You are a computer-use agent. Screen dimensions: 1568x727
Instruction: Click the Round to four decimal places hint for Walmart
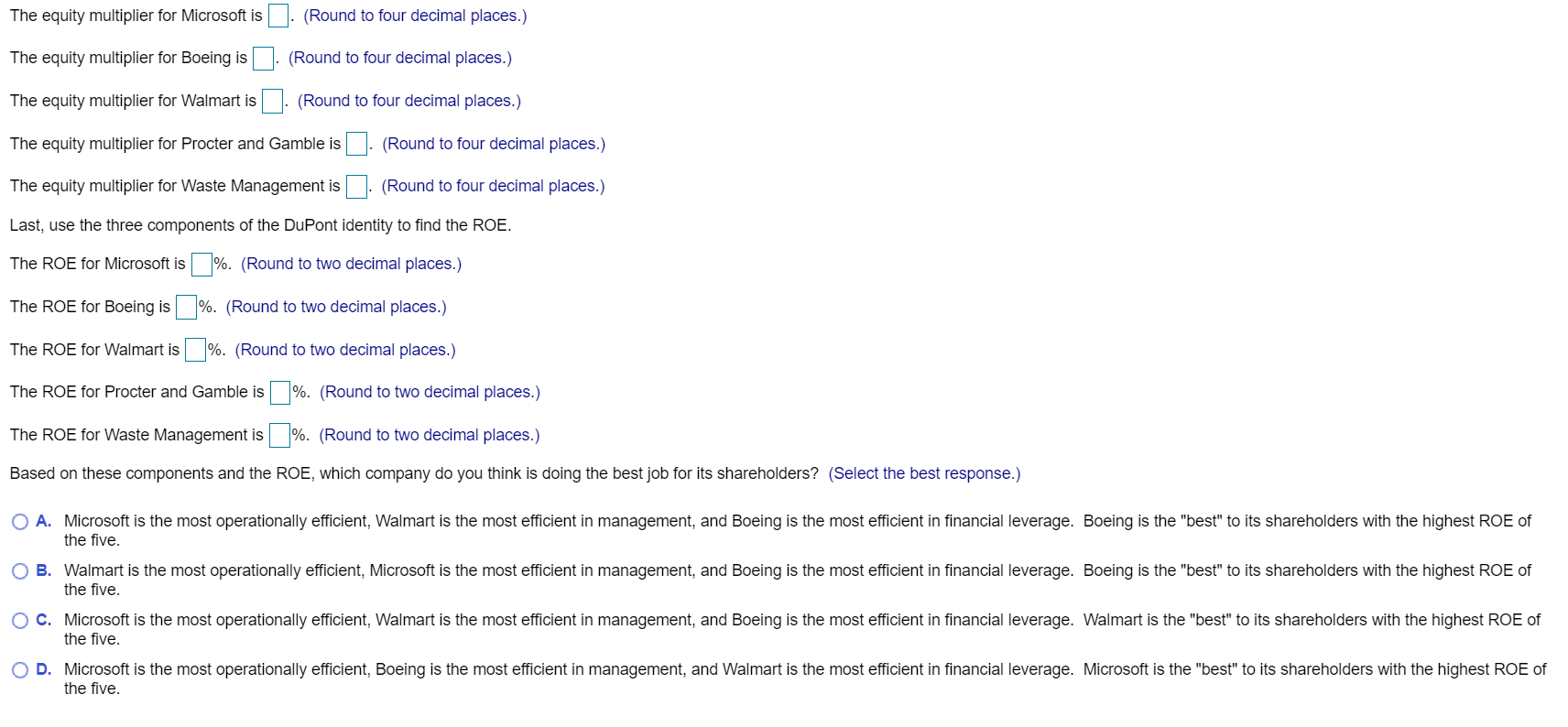[x=408, y=101]
